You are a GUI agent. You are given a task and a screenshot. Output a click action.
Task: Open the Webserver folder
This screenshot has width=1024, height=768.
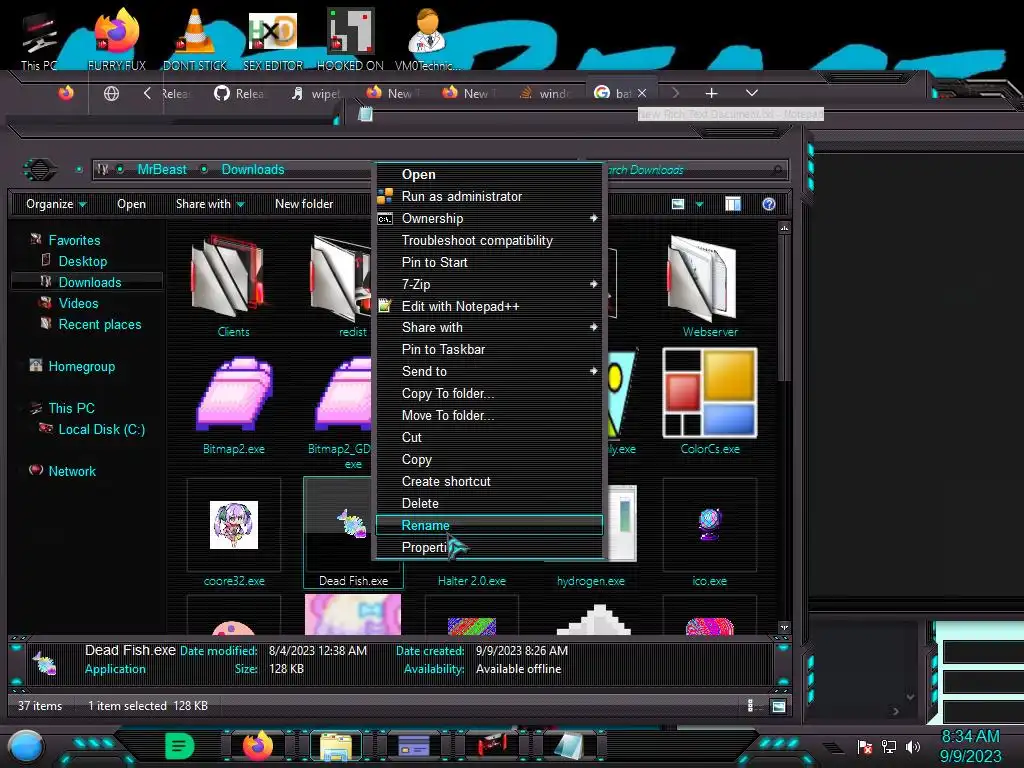click(x=705, y=278)
